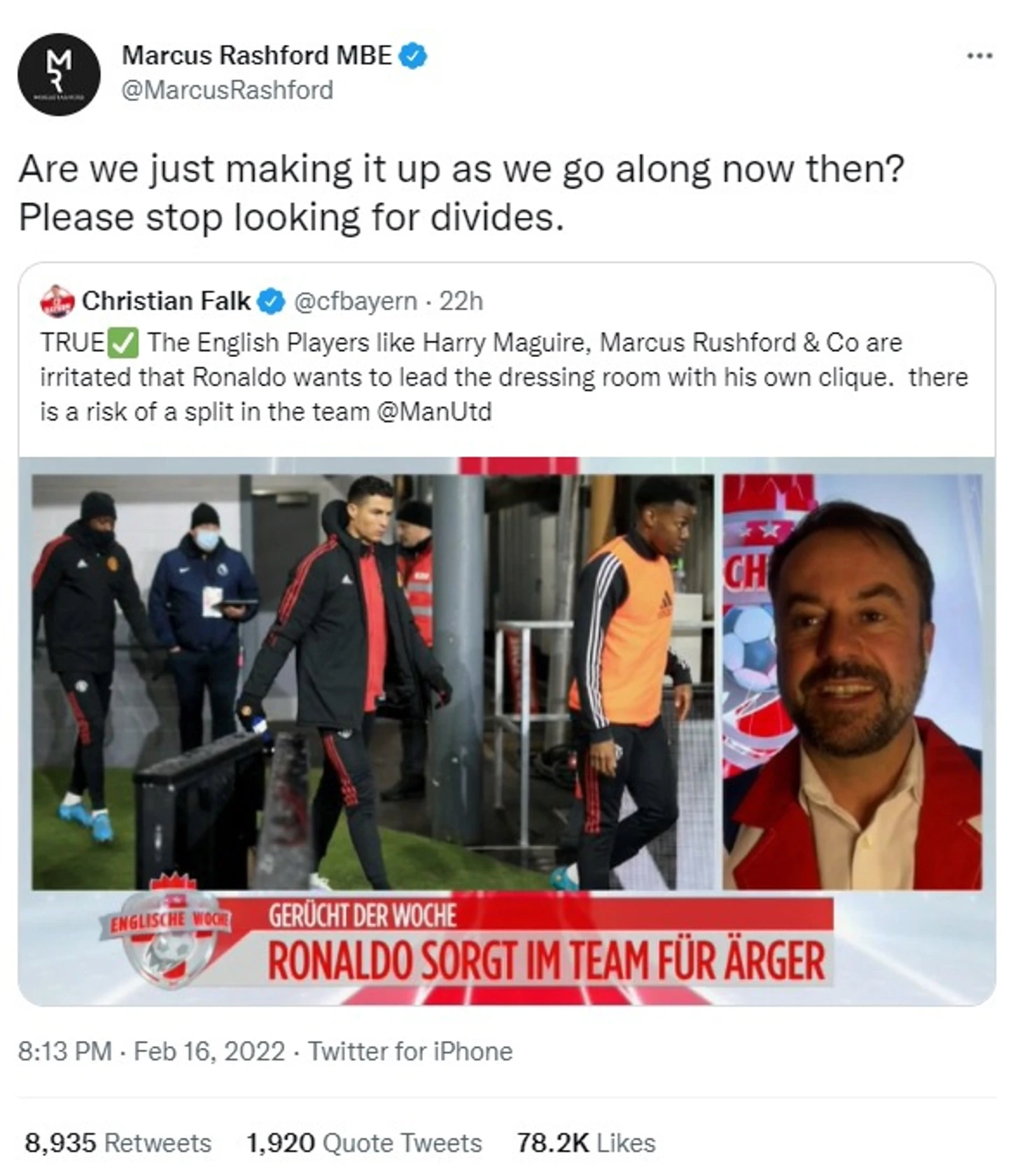View the 8,935 Retweets list
Image resolution: width=1022 pixels, height=1176 pixels.
tap(118, 1143)
